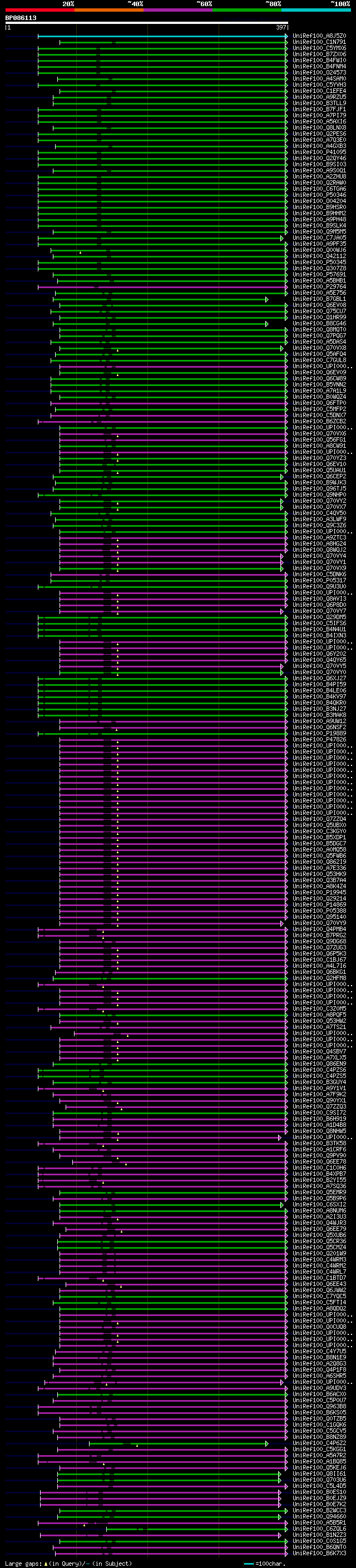Open hit UniRef100_B7ZX06
This screenshot has height=1568, width=356.
point(319,54)
